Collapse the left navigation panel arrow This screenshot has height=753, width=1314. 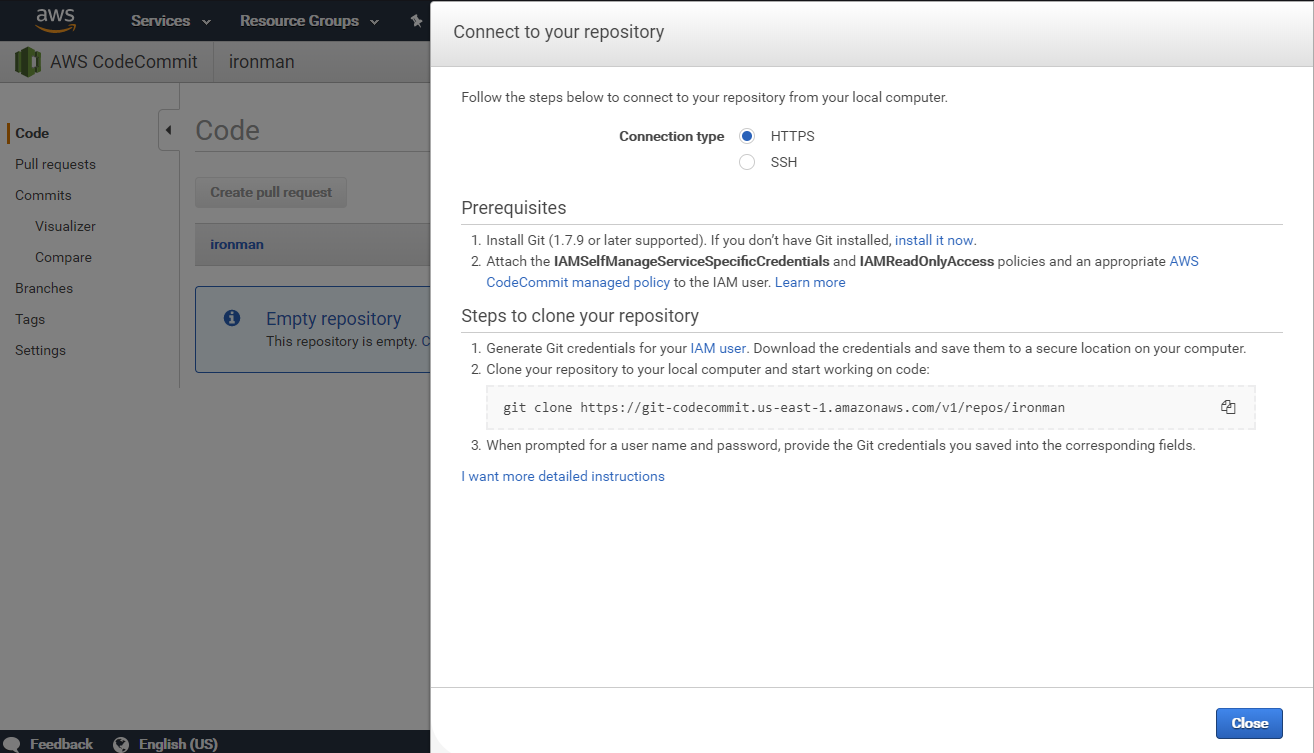[168, 130]
